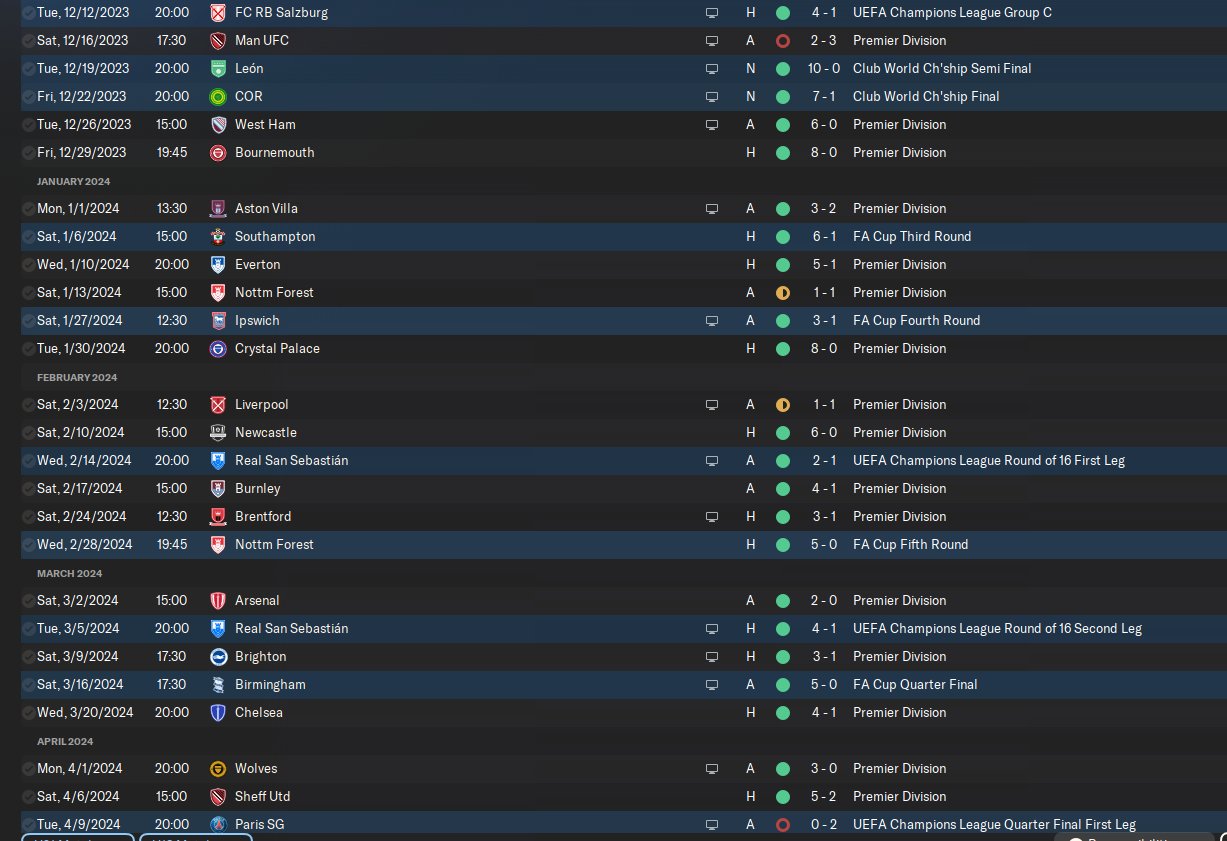
Task: Click the checkmark beside the Southampton fixture
Action: [28, 237]
